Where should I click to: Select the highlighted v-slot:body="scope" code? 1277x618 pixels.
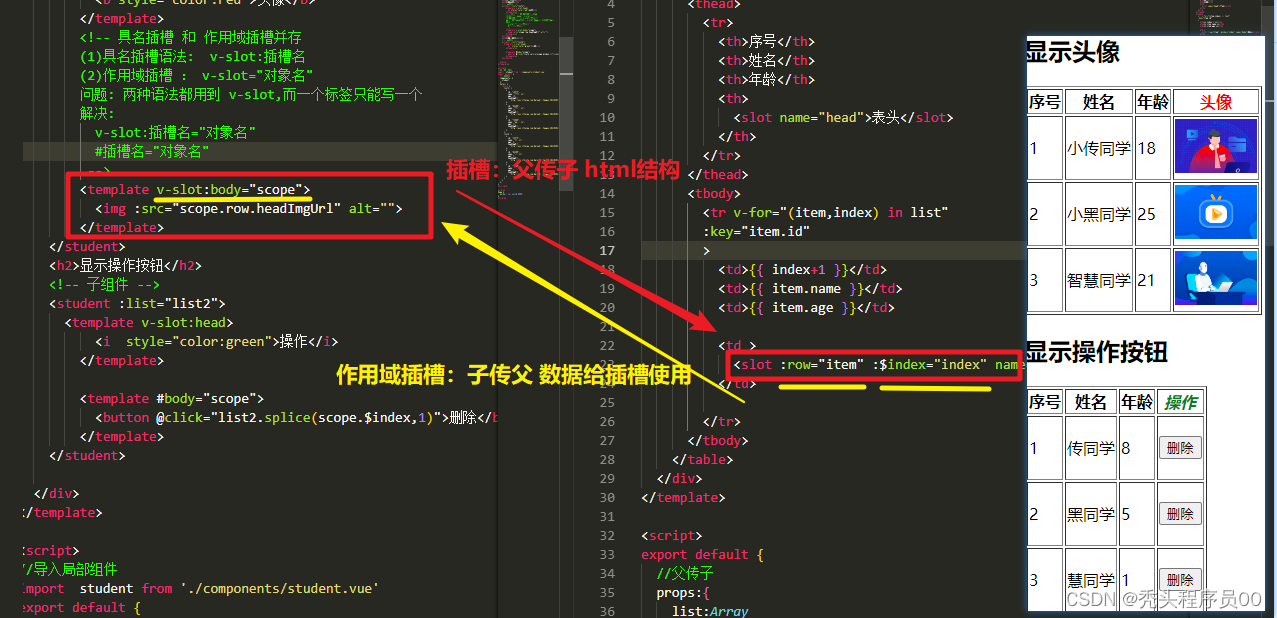tap(233, 189)
